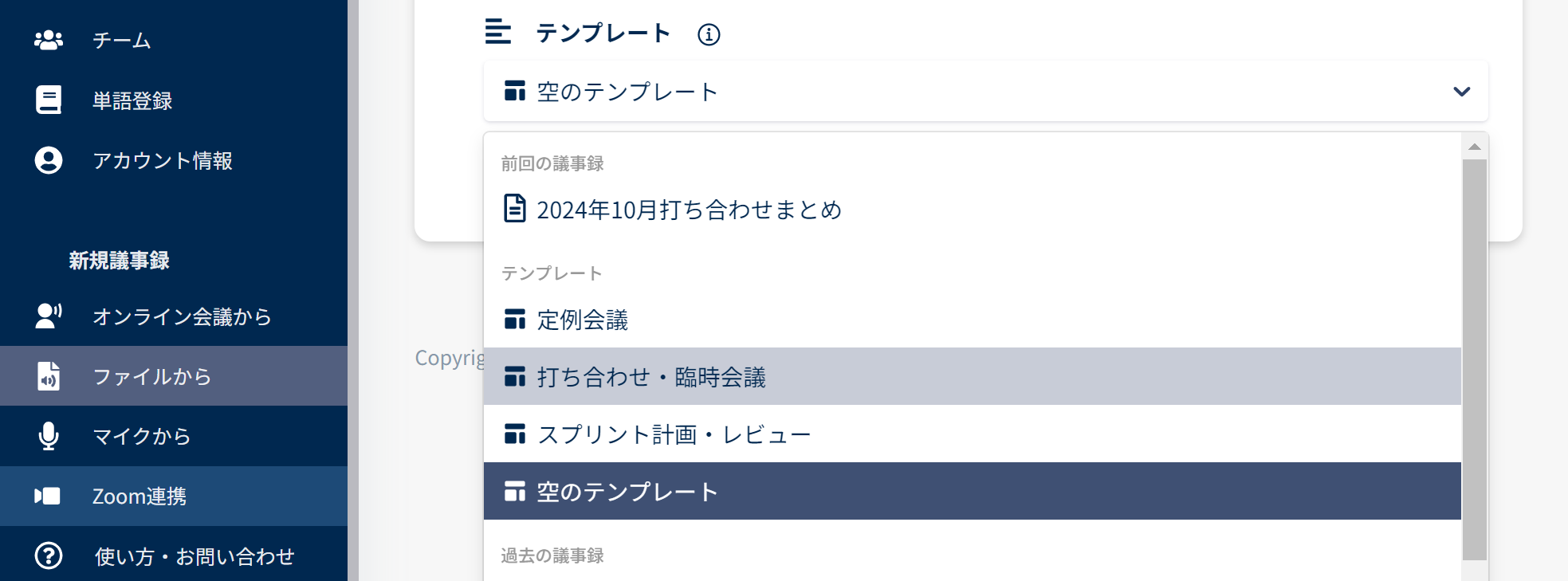Click the help question mark icon
The image size is (1568, 581).
point(49,555)
